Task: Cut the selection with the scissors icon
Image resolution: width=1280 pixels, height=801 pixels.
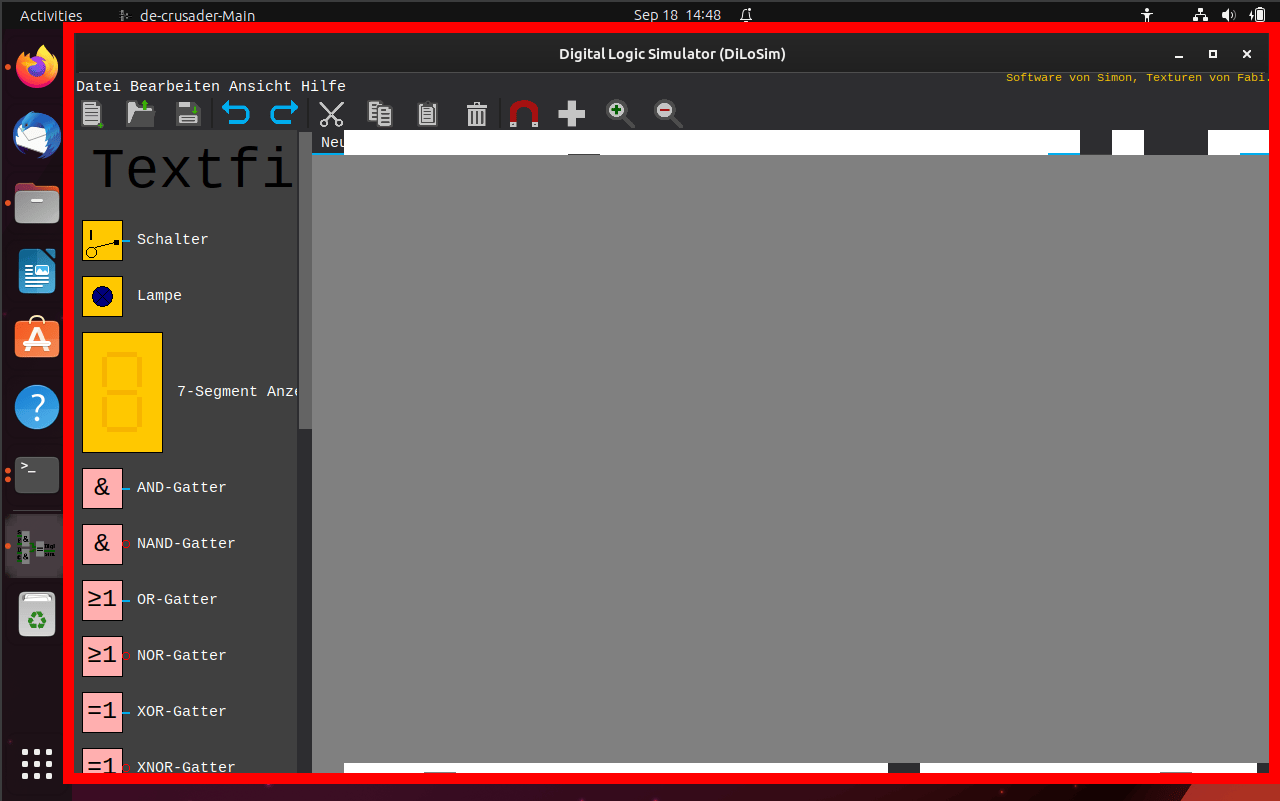Action: (331, 114)
